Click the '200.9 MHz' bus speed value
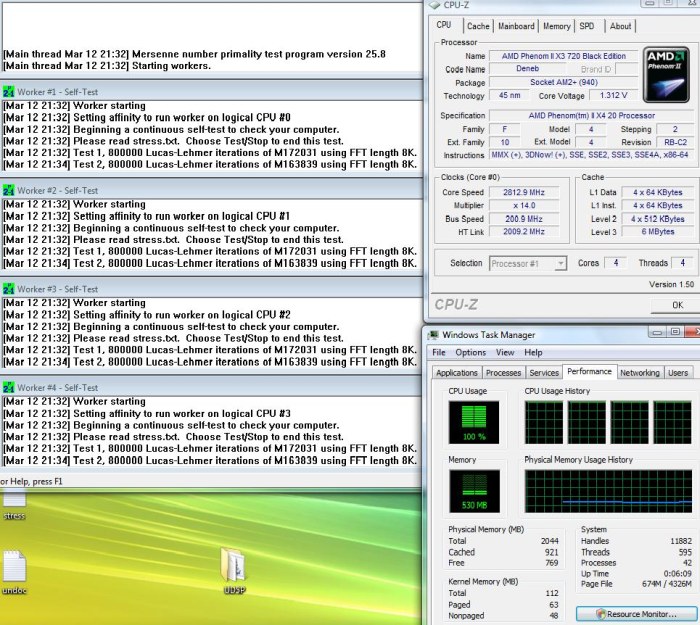Viewport: 700px width, 625px height. 524,219
